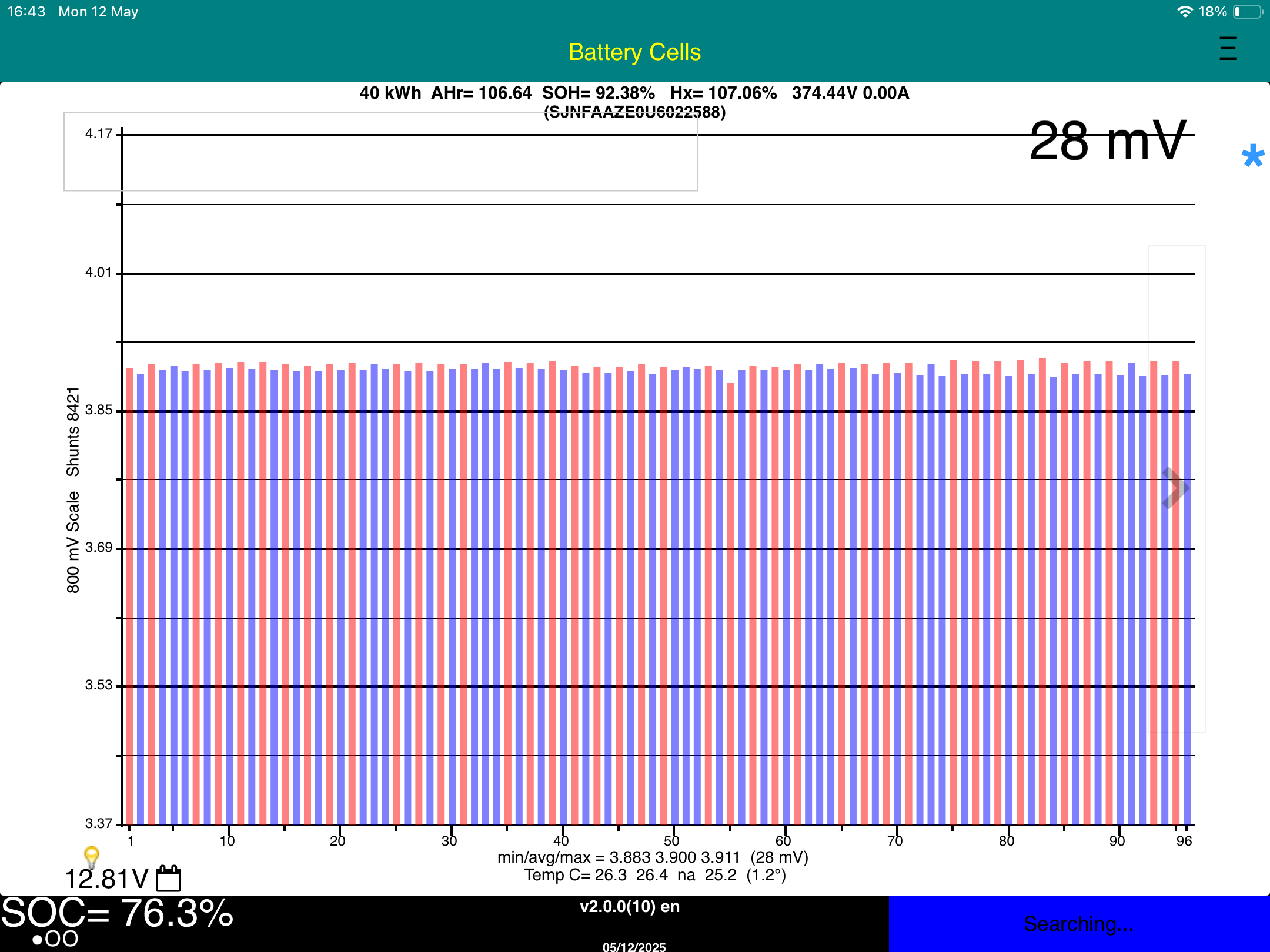
Task: Tap the Temp C readings line
Action: tap(654, 876)
